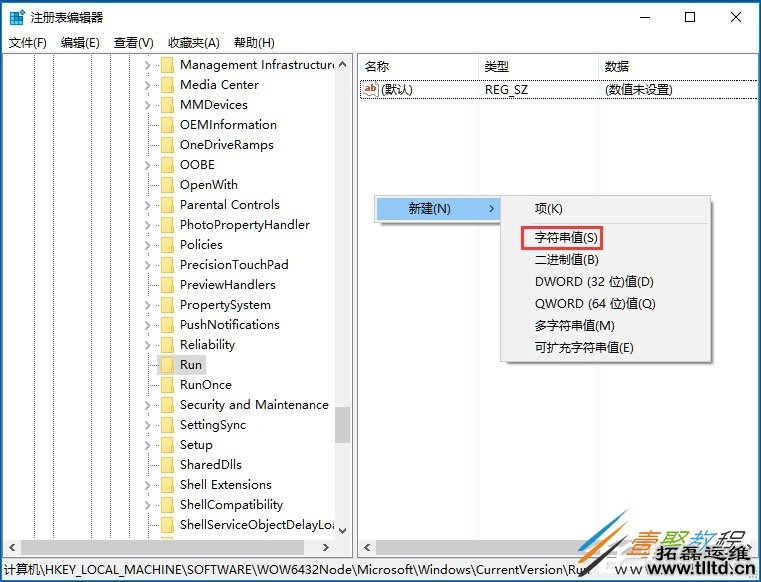Click the Reliability folder icon
The height and width of the screenshot is (582, 761).
point(167,345)
